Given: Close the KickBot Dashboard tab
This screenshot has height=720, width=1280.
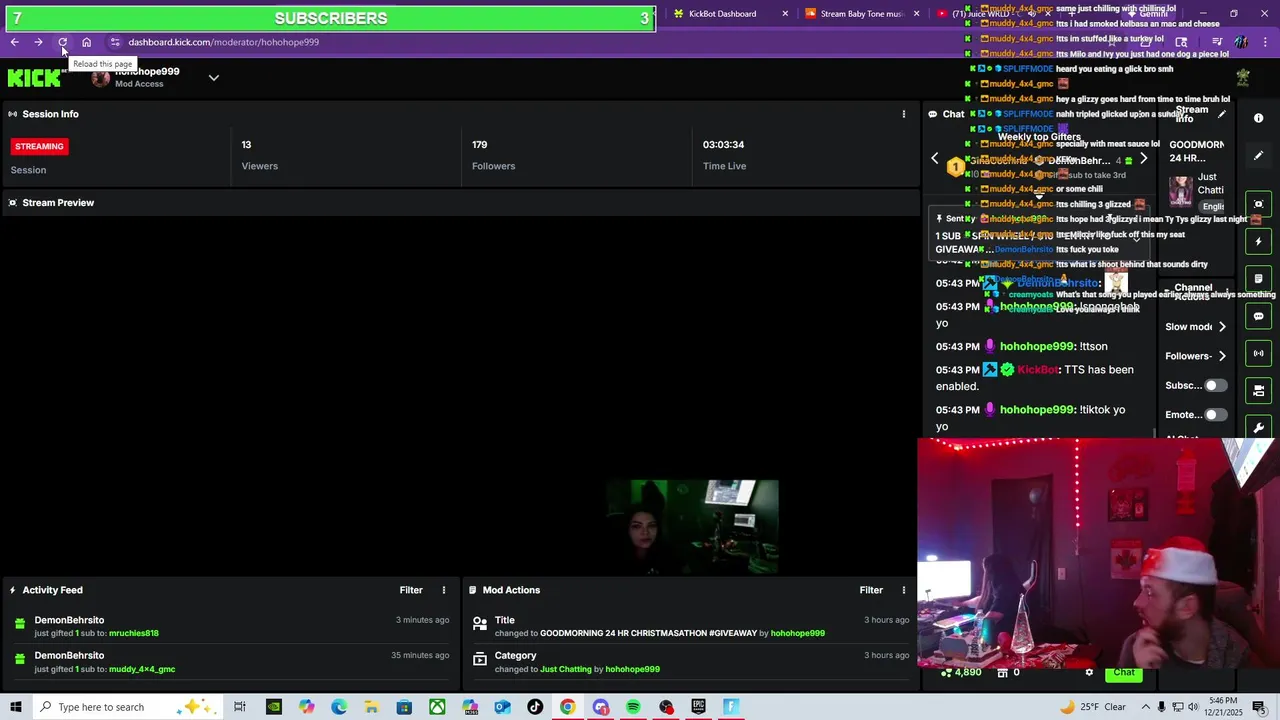Looking at the screenshot, I should pyautogui.click(x=785, y=14).
